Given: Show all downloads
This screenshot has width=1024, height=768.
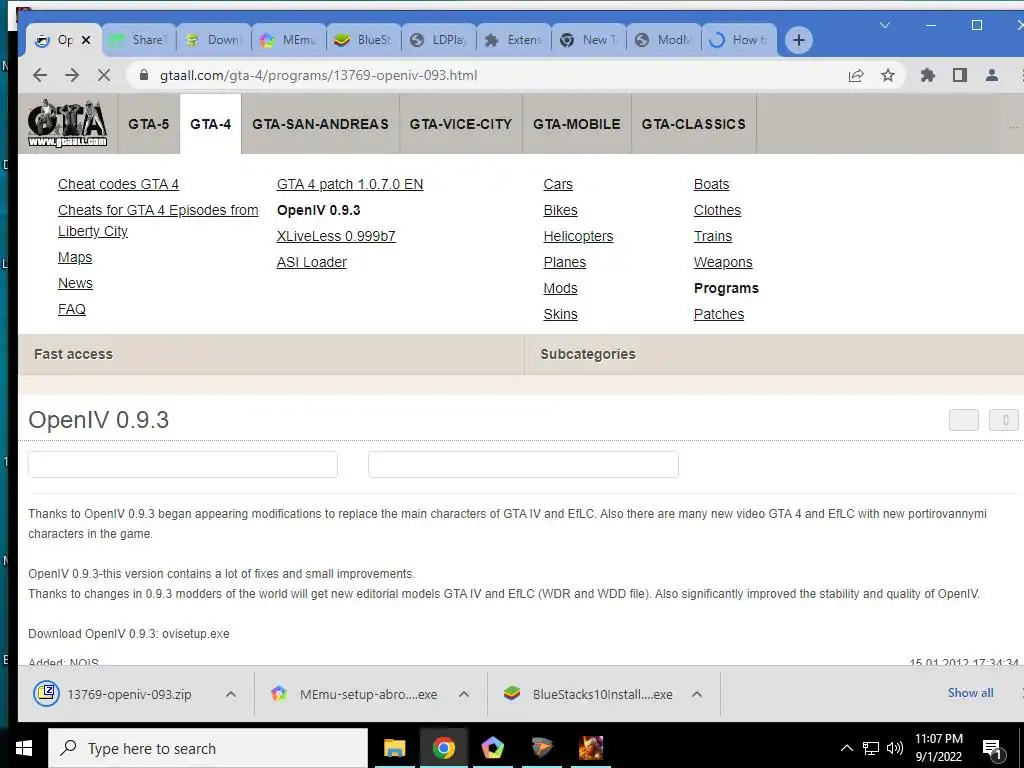Looking at the screenshot, I should pyautogui.click(x=970, y=693).
